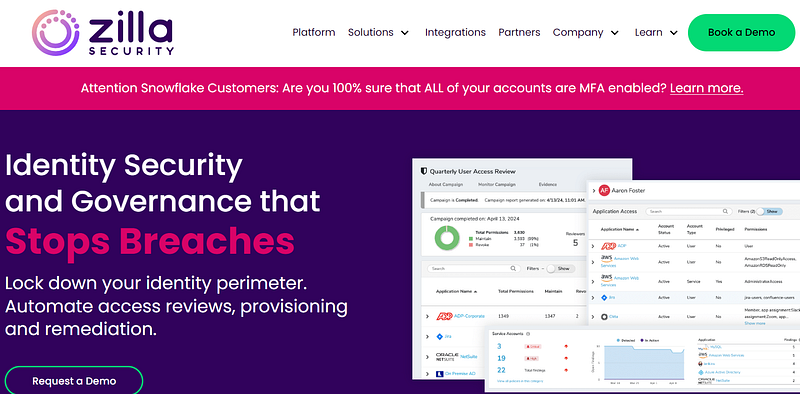Click the red trend arrow in Total findings row
The height and width of the screenshot is (394, 800).
[565, 370]
